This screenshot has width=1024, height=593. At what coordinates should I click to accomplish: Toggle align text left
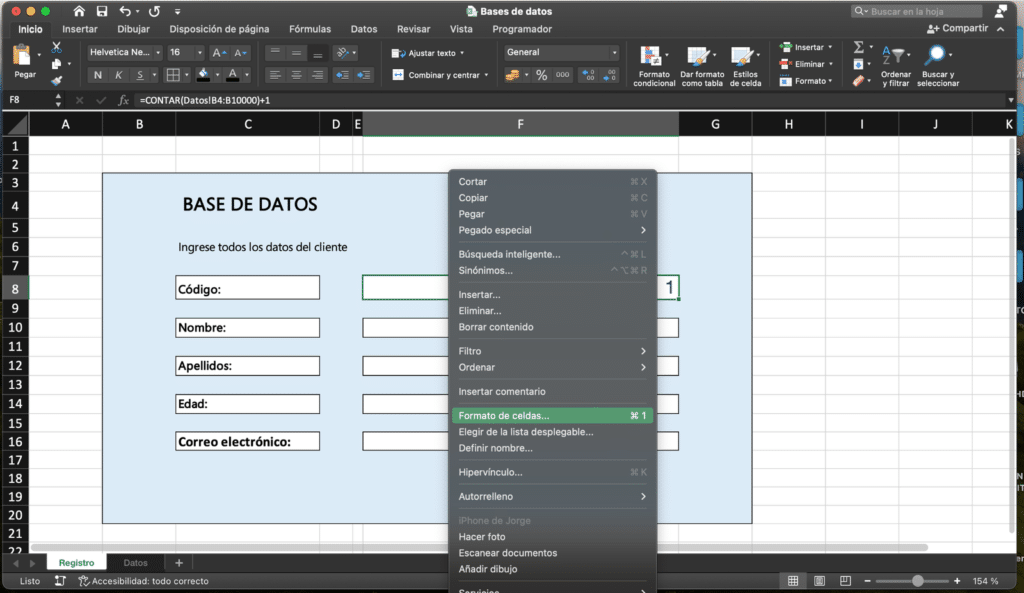275,75
